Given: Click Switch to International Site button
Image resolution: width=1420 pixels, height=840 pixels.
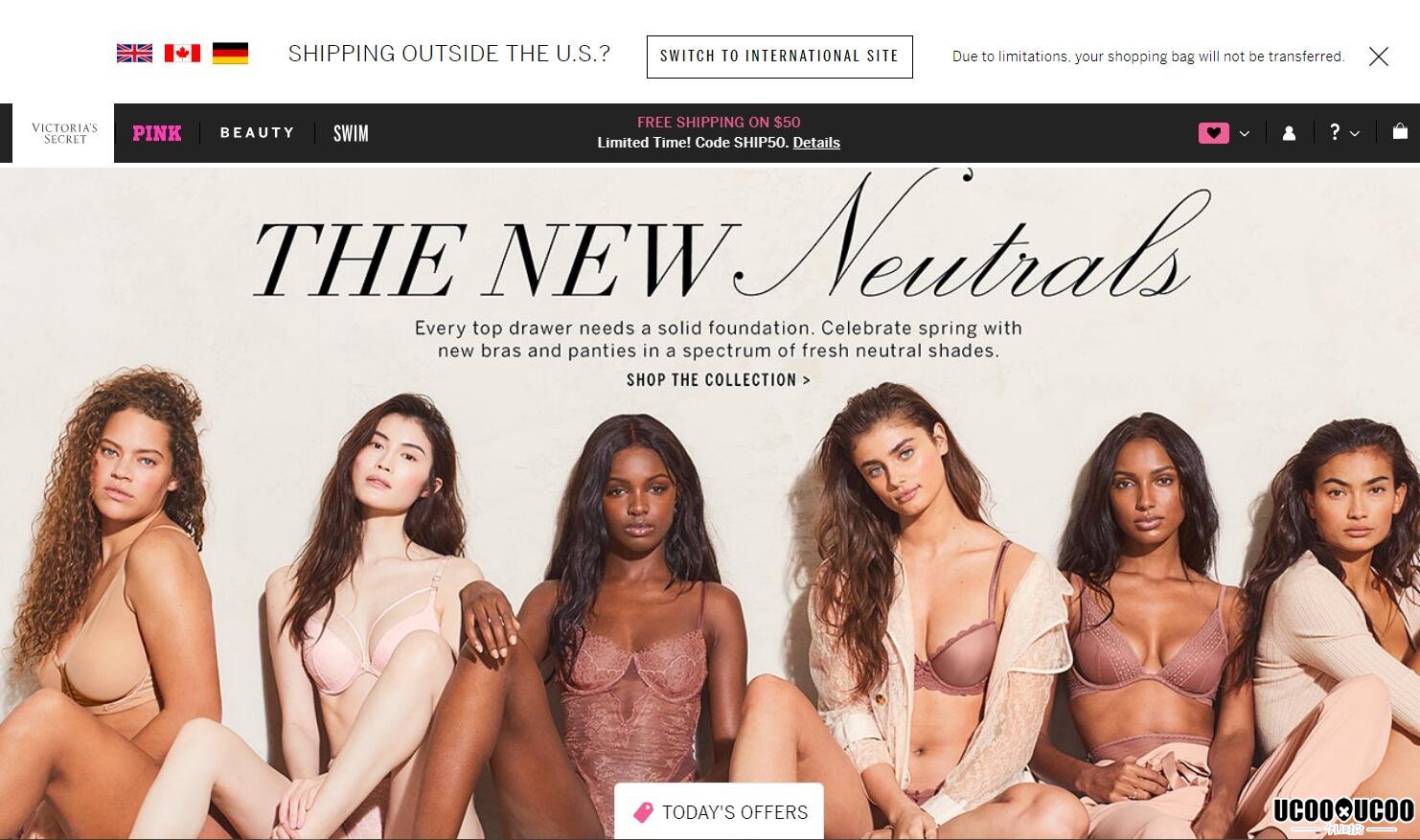Looking at the screenshot, I should (779, 57).
